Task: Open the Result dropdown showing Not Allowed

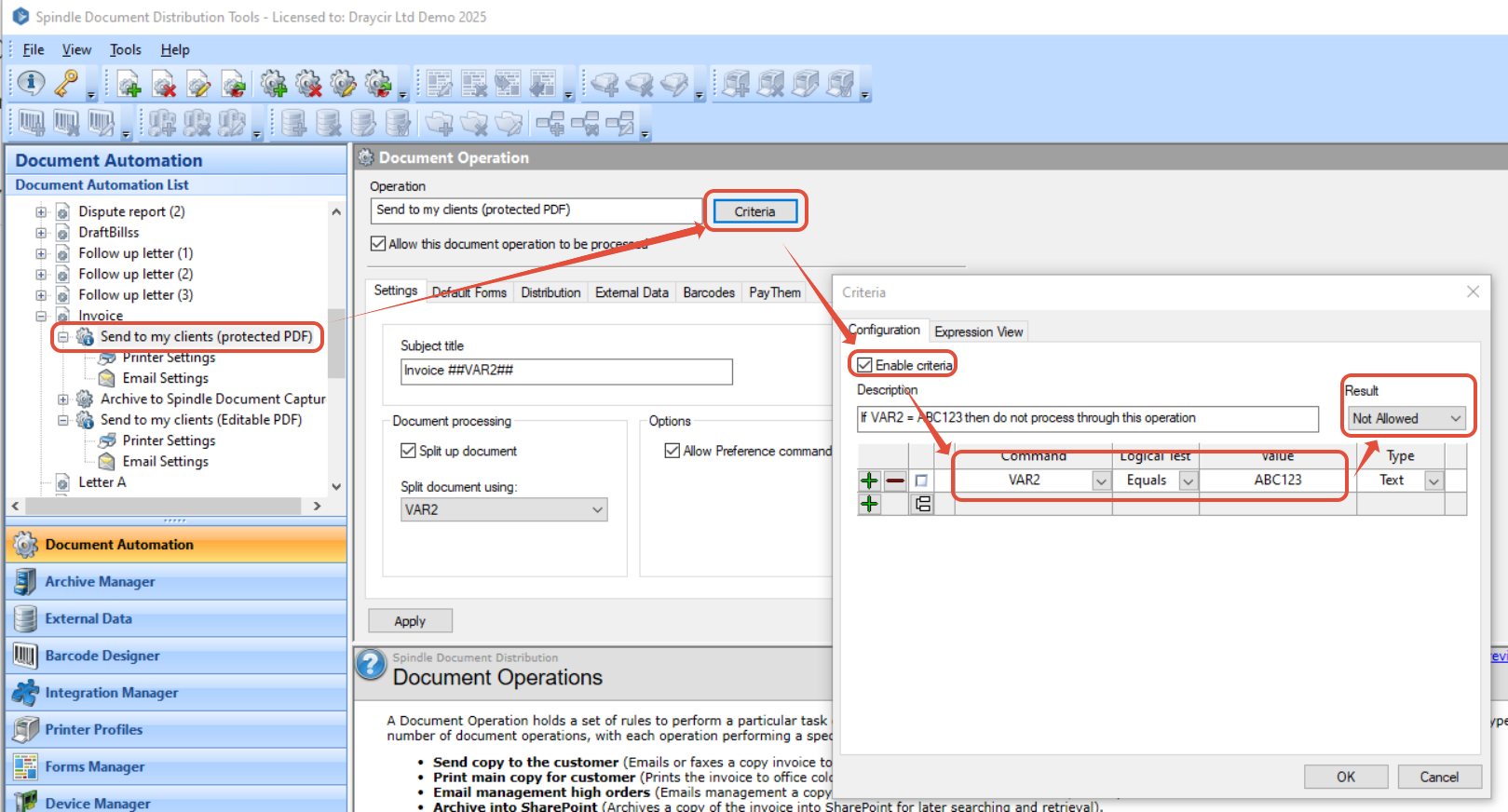Action: tap(1406, 418)
